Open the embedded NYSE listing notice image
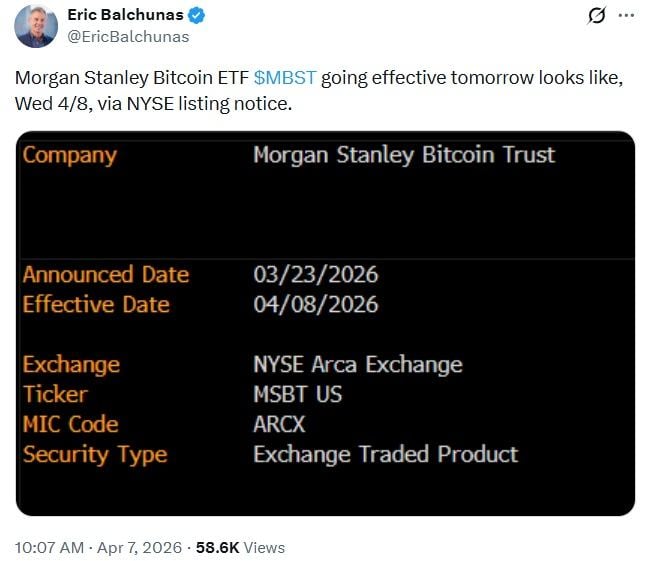The height and width of the screenshot is (561, 651). (325, 325)
